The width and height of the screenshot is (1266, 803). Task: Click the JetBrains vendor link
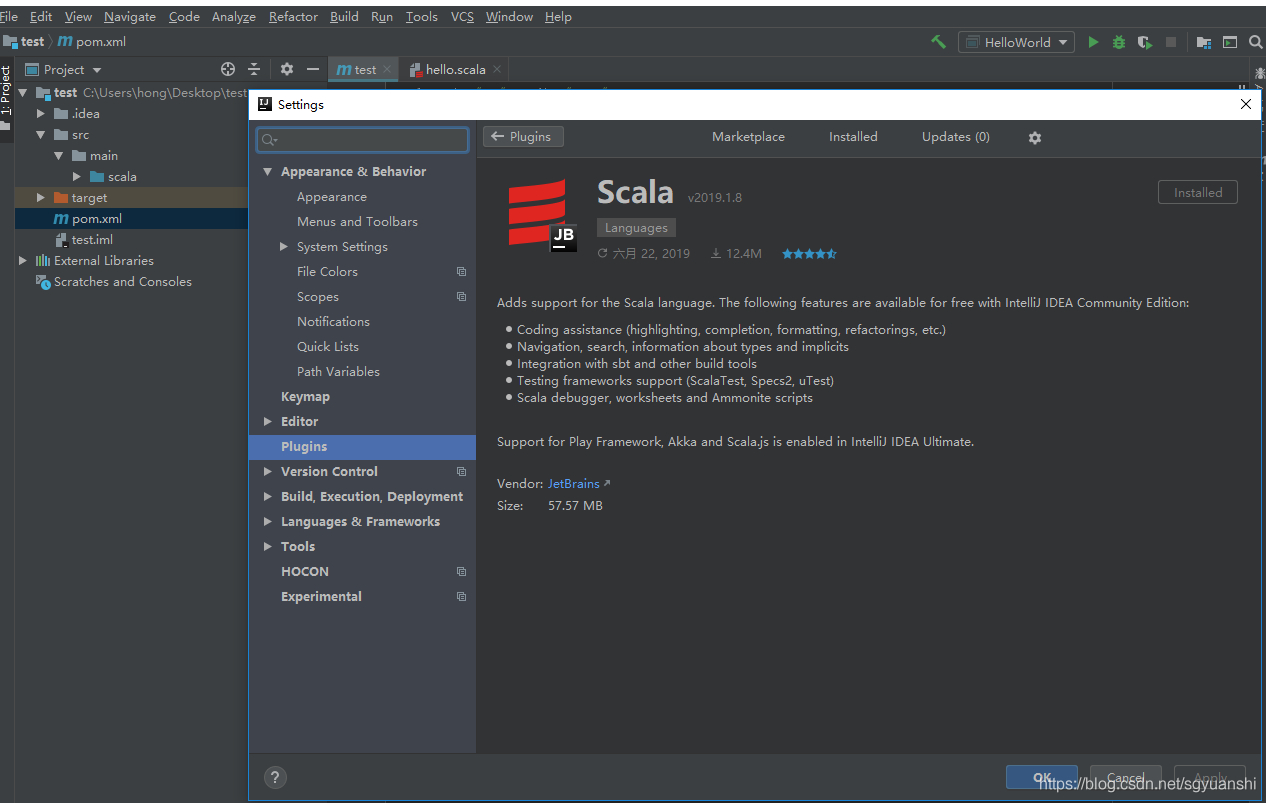coord(575,483)
